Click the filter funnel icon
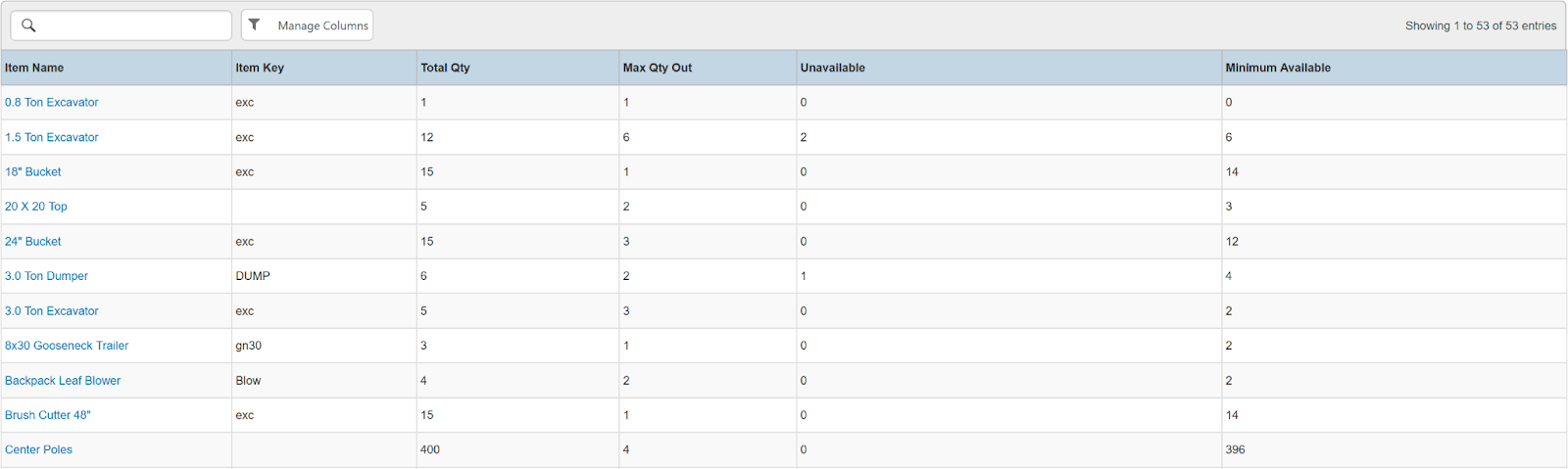Viewport: 1568px width, 469px height. point(255,24)
